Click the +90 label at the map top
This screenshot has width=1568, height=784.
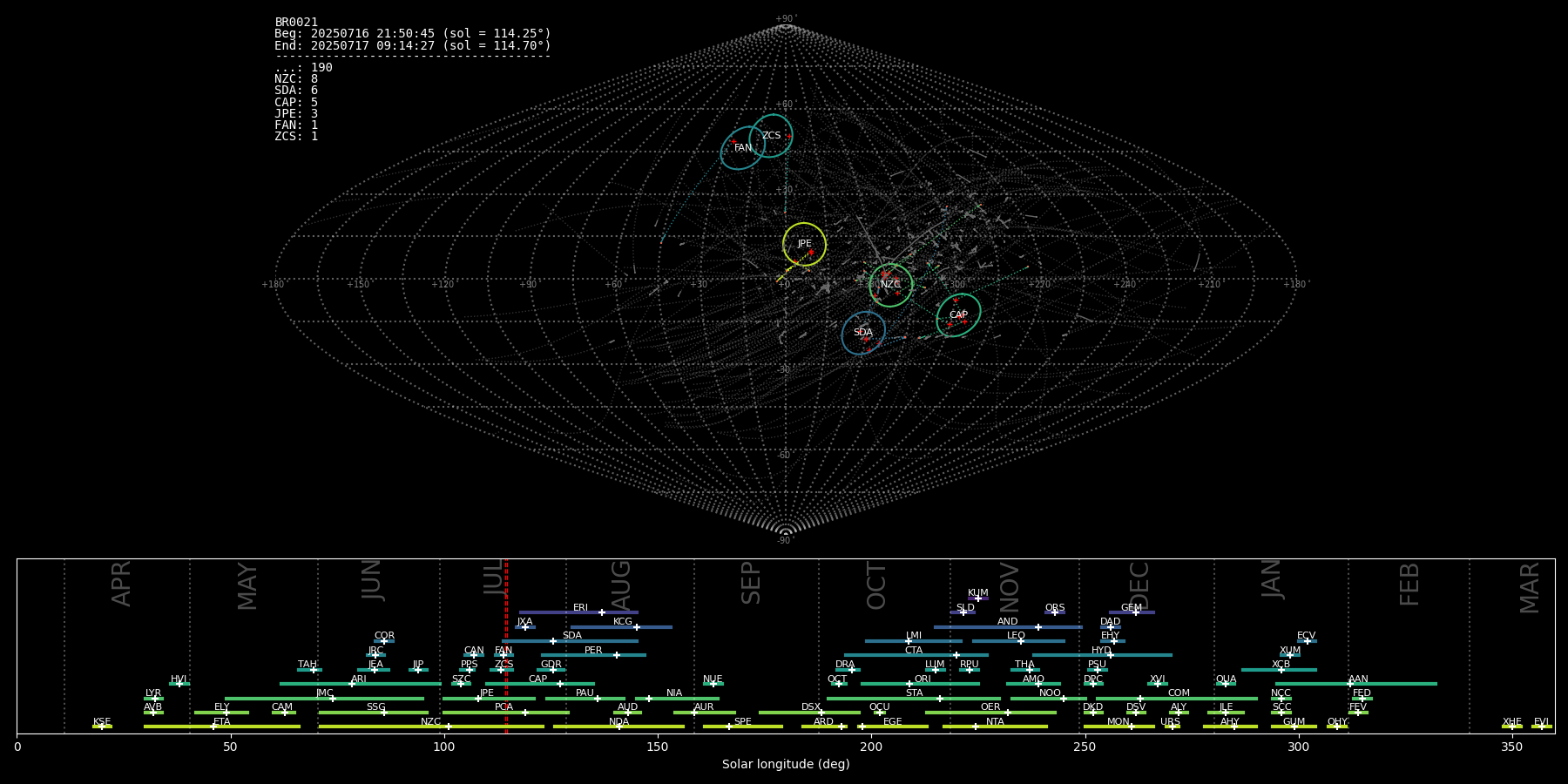(x=786, y=19)
